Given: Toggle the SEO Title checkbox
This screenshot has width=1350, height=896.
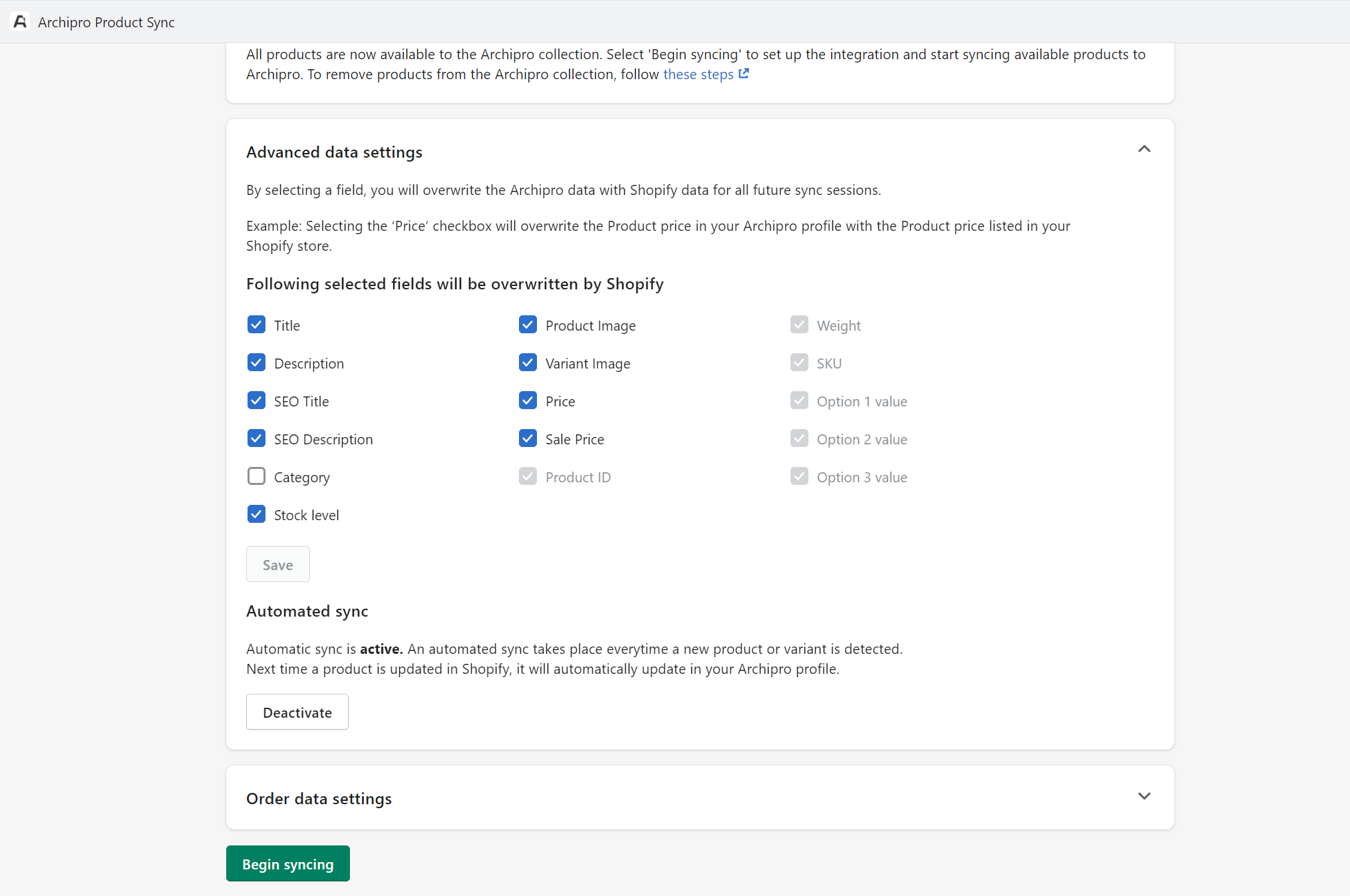Looking at the screenshot, I should [x=256, y=400].
